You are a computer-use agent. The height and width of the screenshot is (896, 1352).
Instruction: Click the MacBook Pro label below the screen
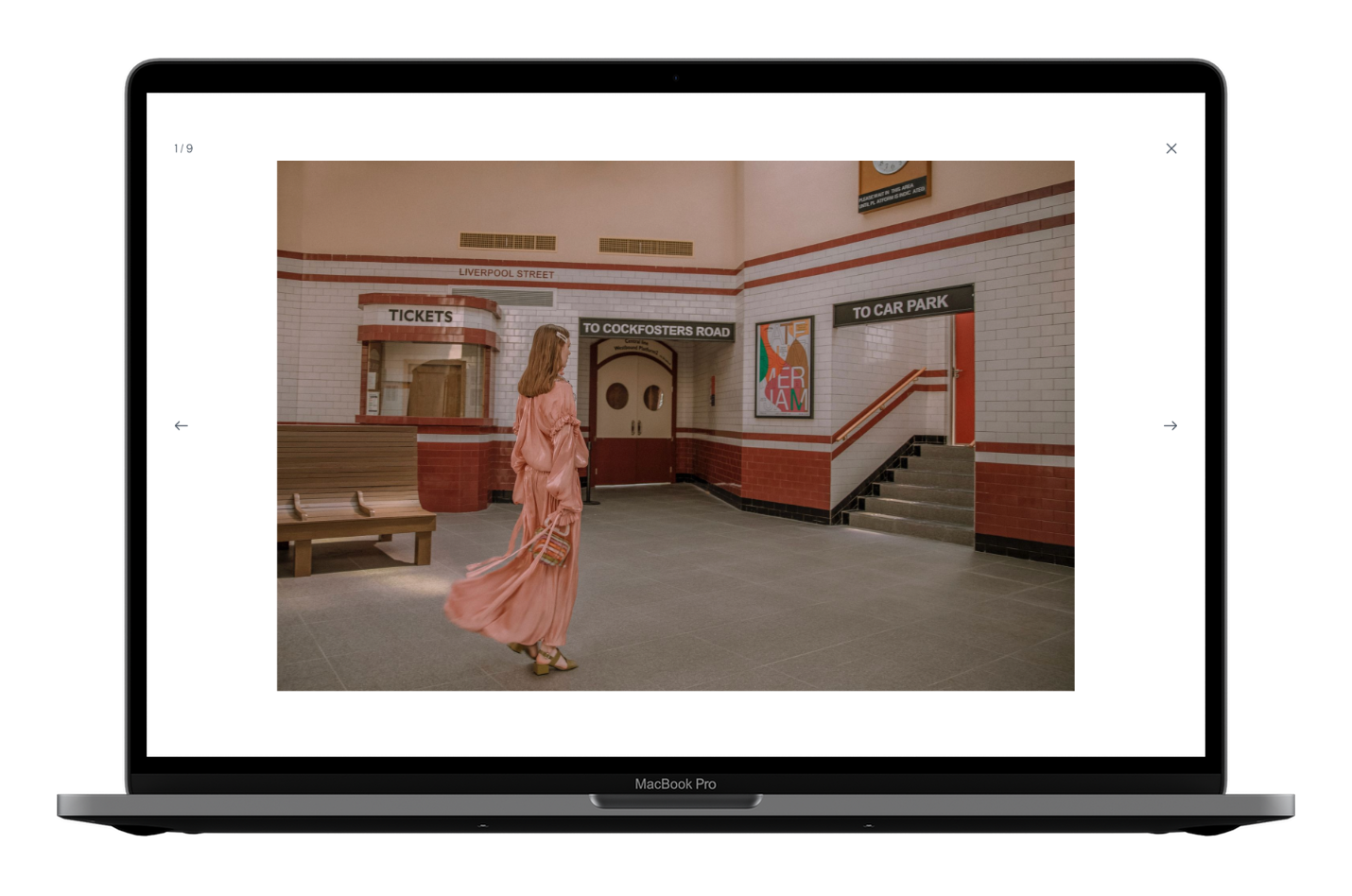(675, 784)
